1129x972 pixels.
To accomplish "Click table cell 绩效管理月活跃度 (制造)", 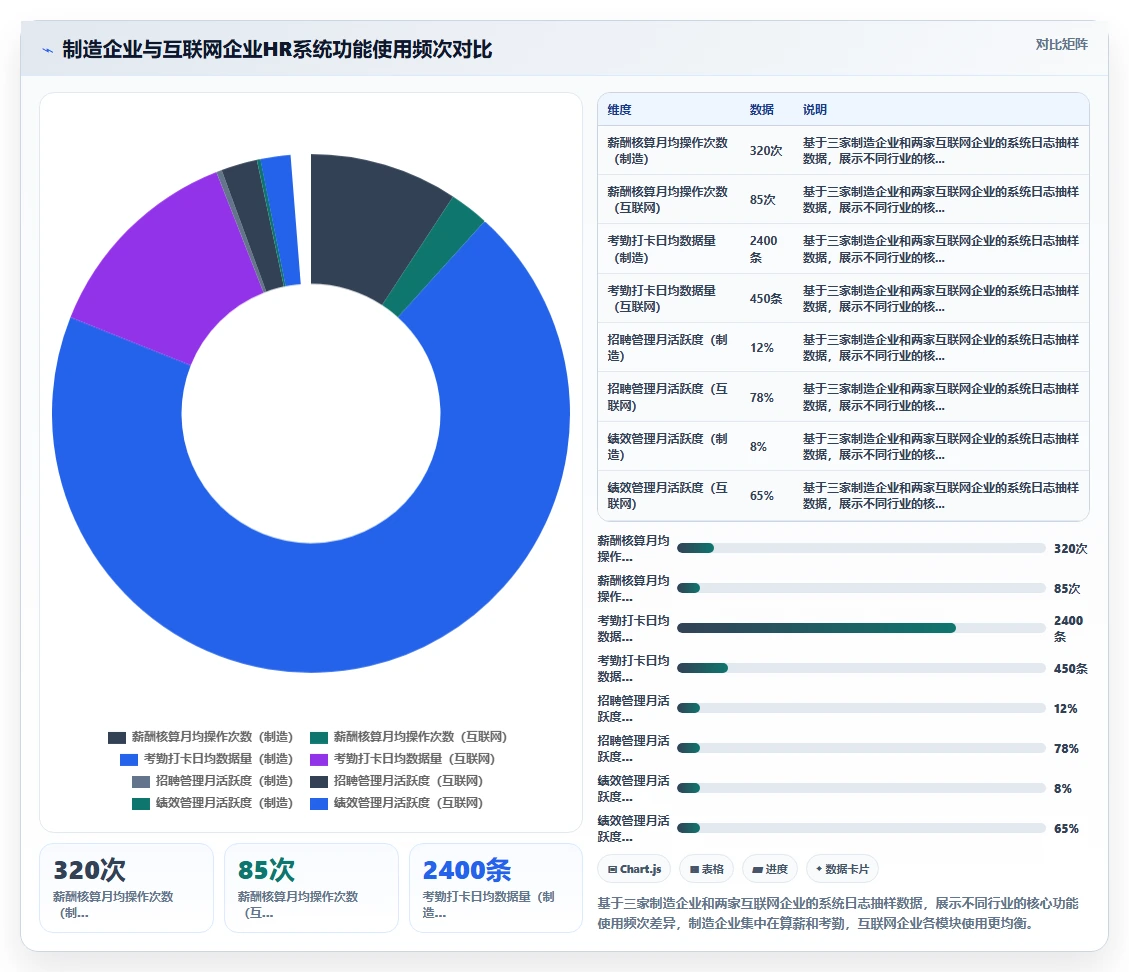I will click(x=667, y=446).
